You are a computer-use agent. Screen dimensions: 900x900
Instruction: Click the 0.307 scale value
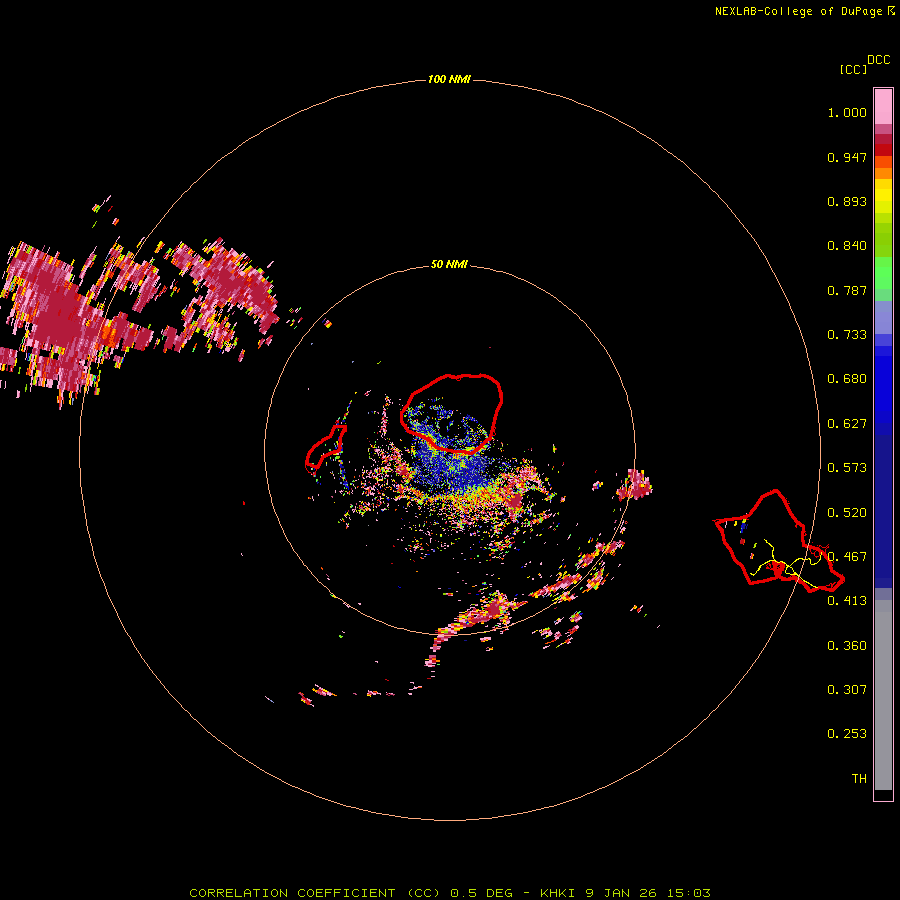[x=847, y=690]
